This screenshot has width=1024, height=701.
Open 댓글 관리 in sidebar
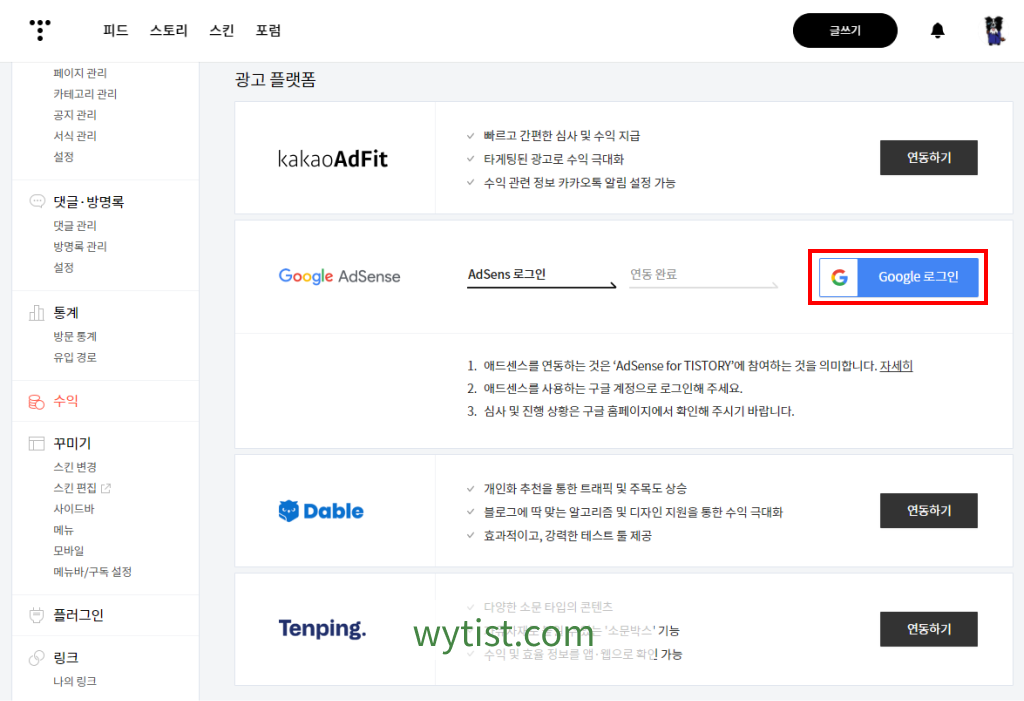(x=74, y=225)
